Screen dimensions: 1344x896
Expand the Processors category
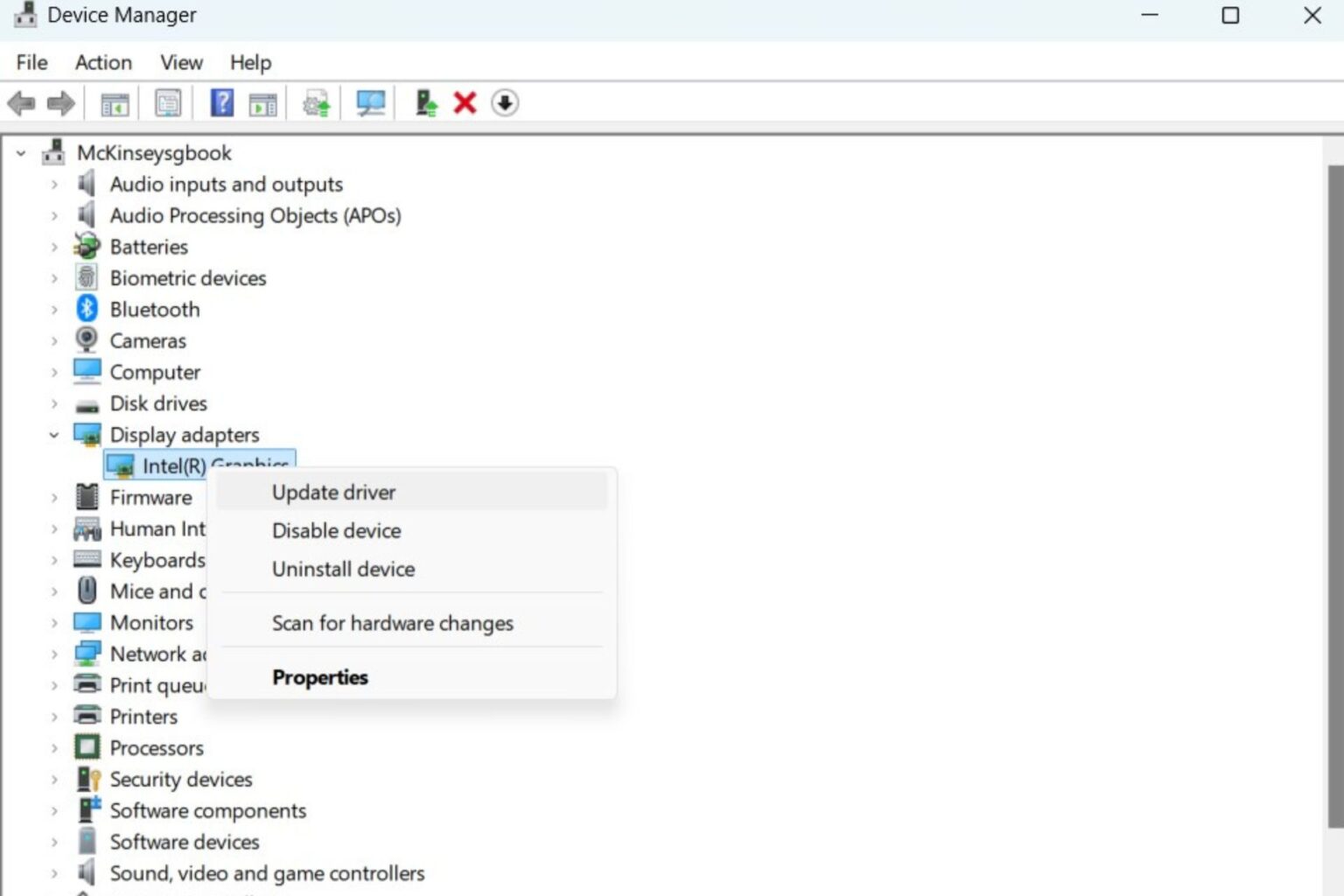(x=54, y=747)
